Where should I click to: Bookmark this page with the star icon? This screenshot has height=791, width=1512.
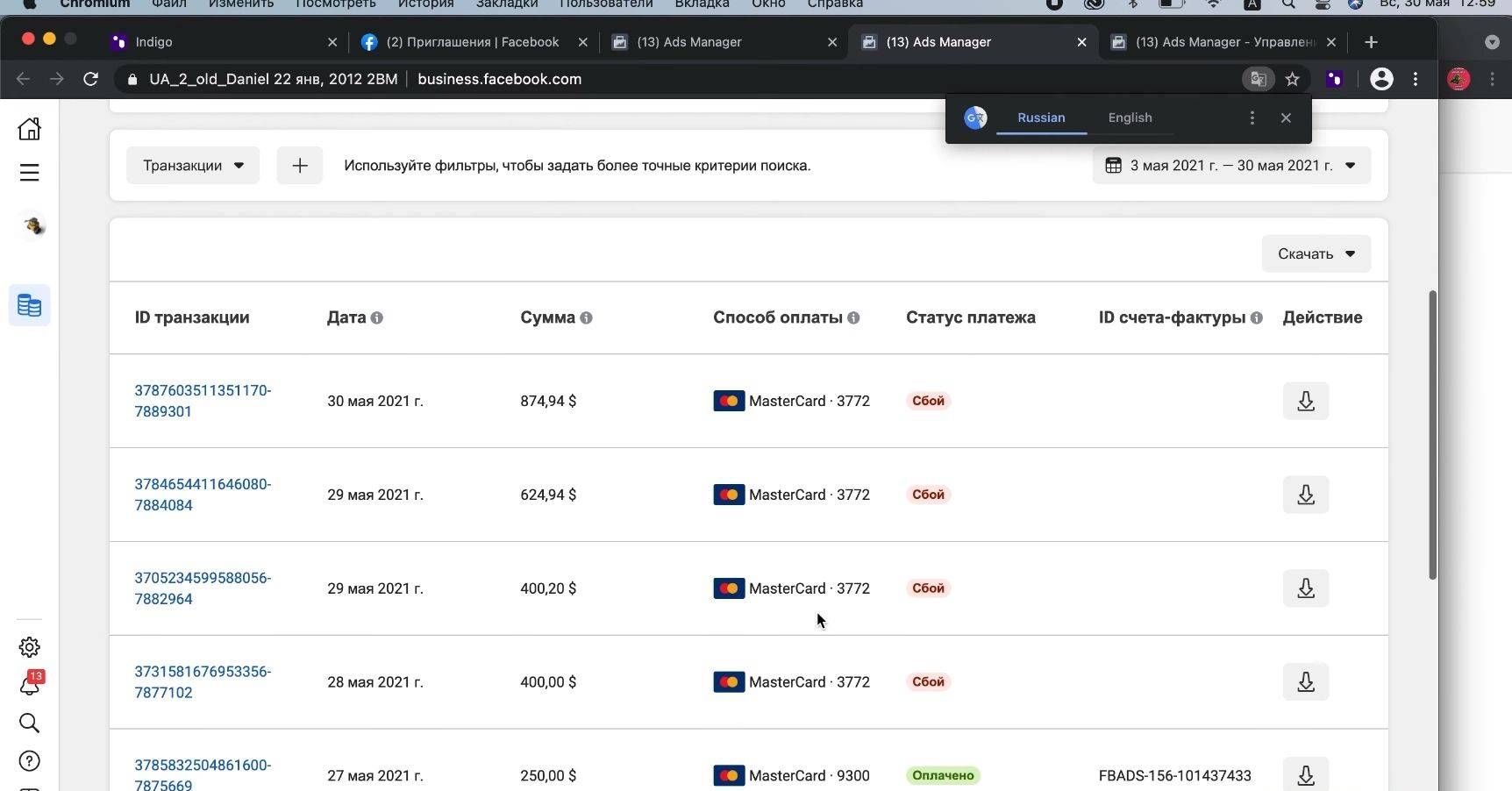tap(1292, 79)
